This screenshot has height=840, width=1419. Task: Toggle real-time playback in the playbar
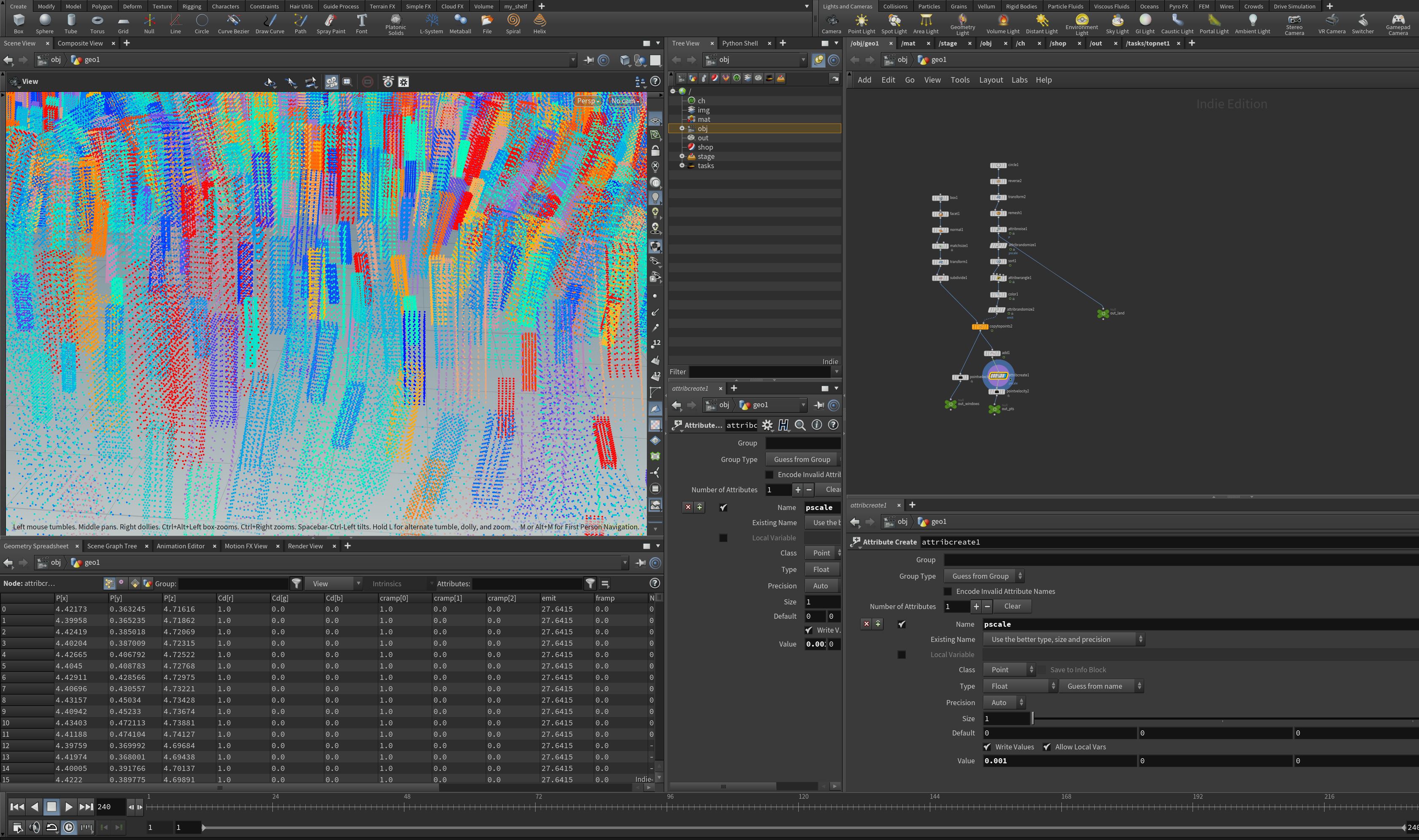69,827
